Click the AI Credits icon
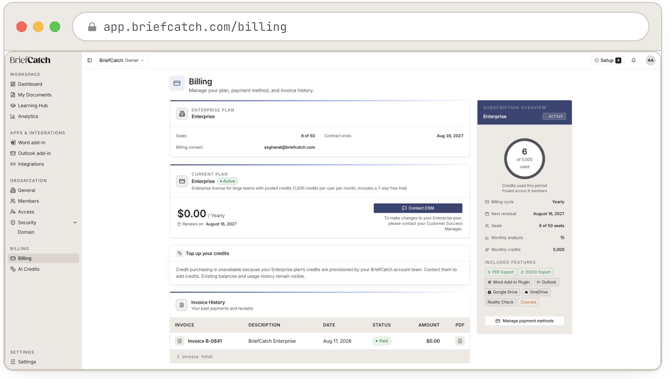The image size is (670, 379). click(13, 269)
